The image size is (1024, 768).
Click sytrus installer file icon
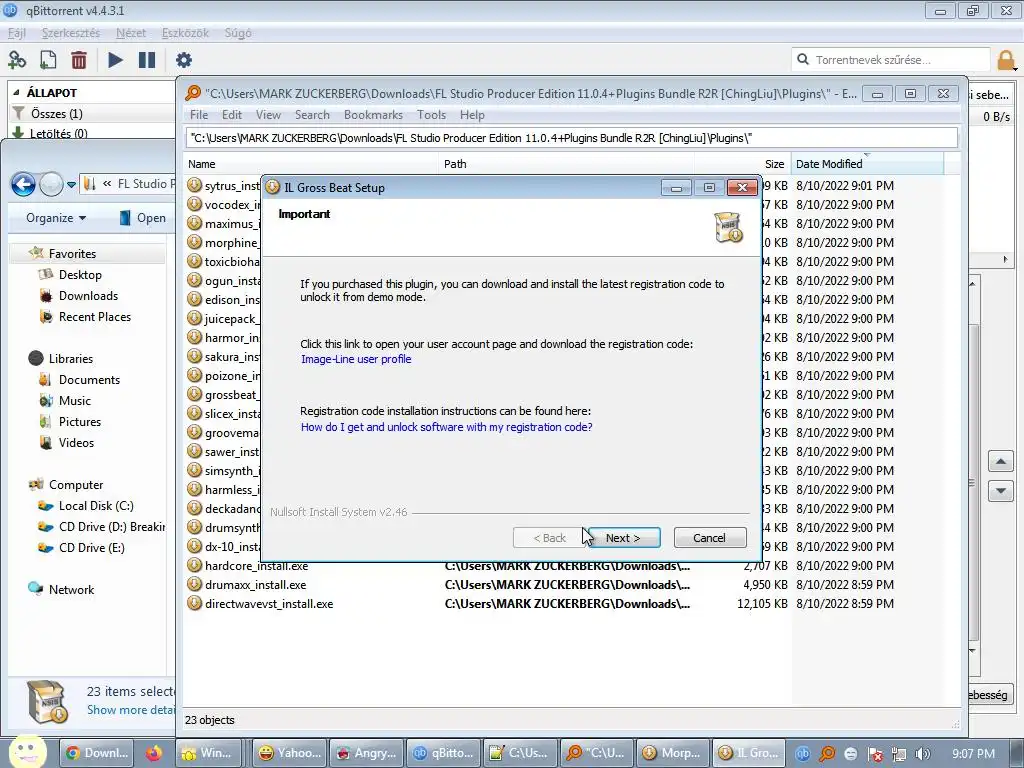pyautogui.click(x=195, y=185)
